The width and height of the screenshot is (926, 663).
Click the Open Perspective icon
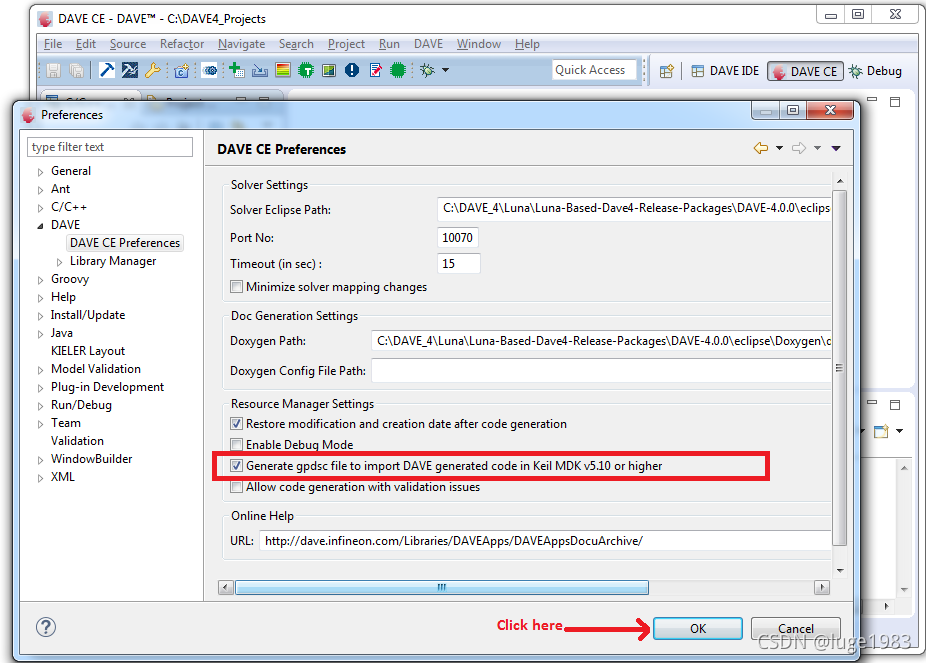pos(667,71)
